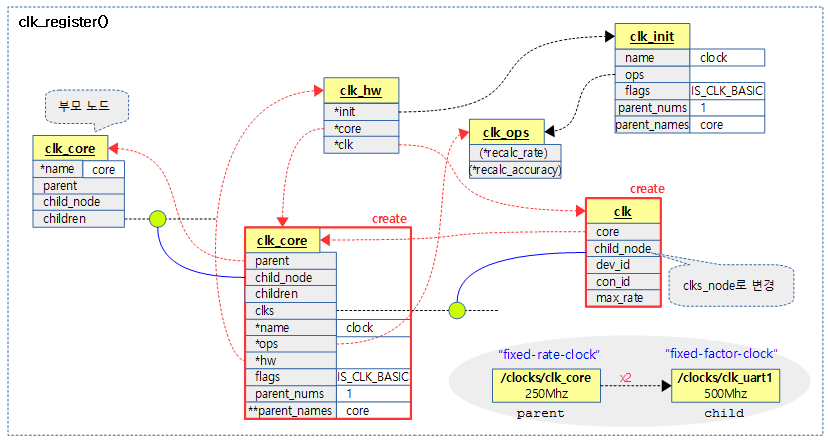Click the green circle beside parent-node children row
This screenshot has width=830, height=442.
pos(158,219)
